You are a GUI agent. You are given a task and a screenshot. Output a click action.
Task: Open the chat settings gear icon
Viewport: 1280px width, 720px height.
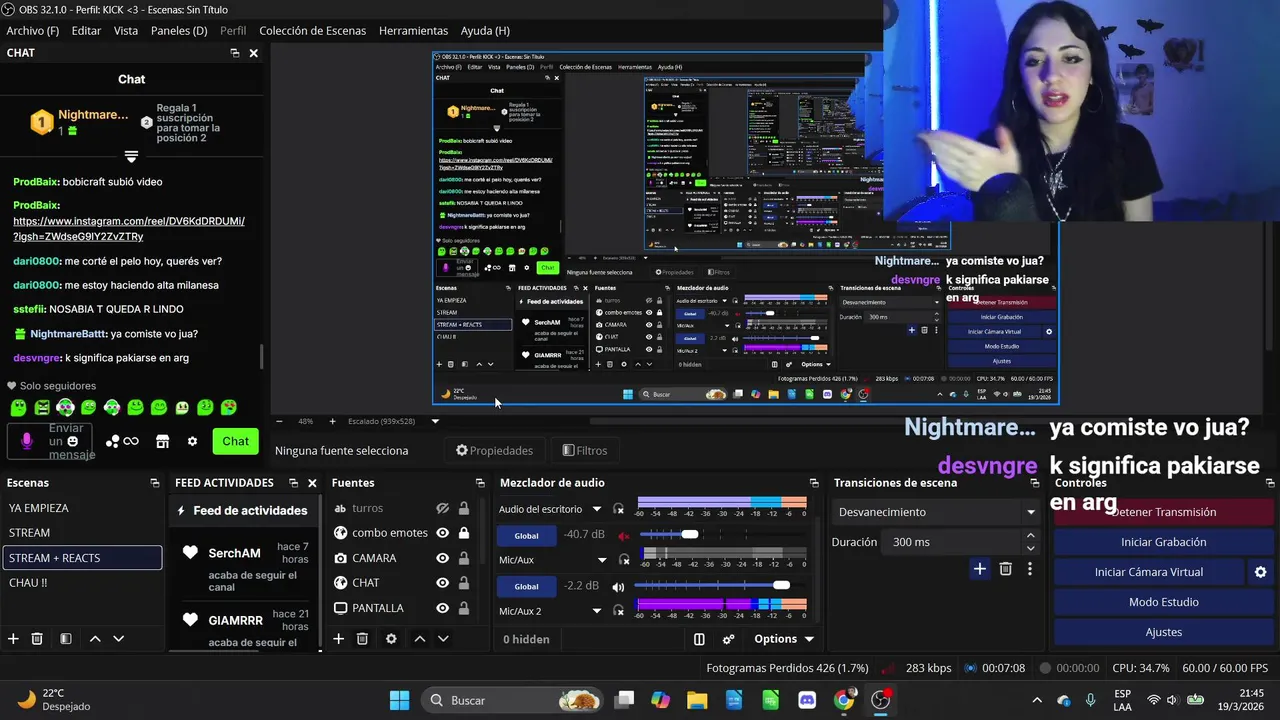(x=192, y=441)
